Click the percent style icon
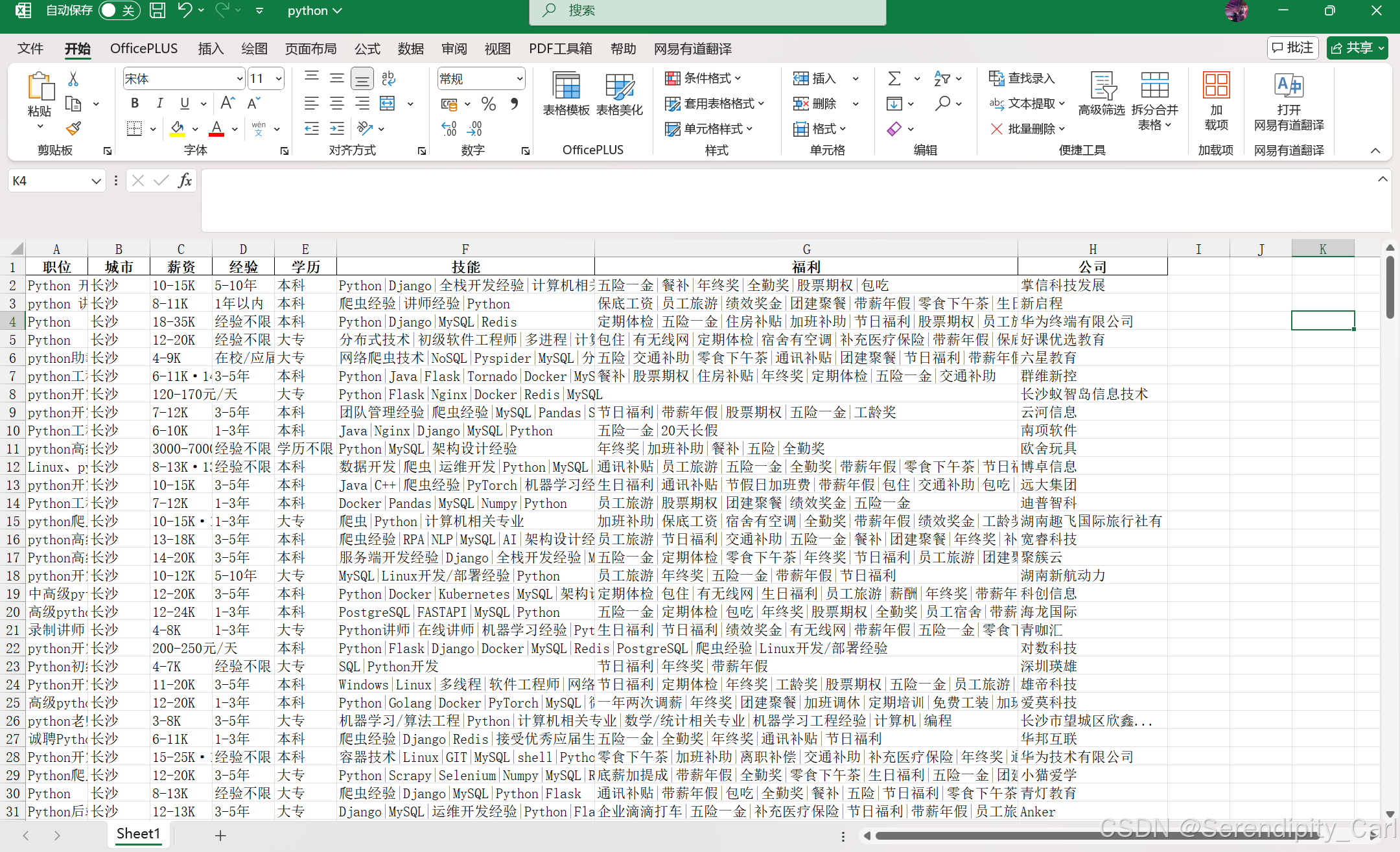Image resolution: width=1400 pixels, height=852 pixels. tap(488, 104)
